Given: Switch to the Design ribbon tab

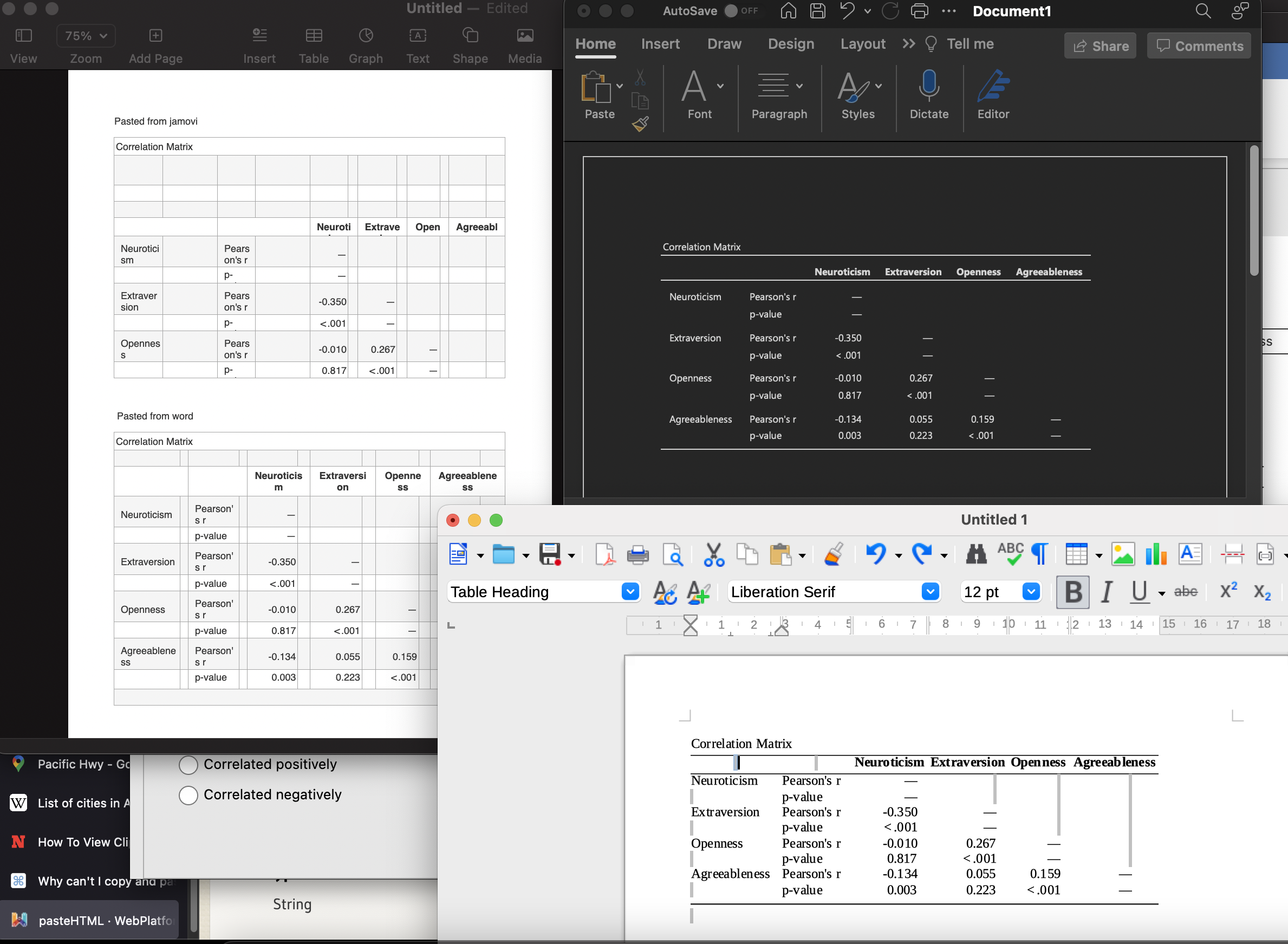Looking at the screenshot, I should (790, 44).
